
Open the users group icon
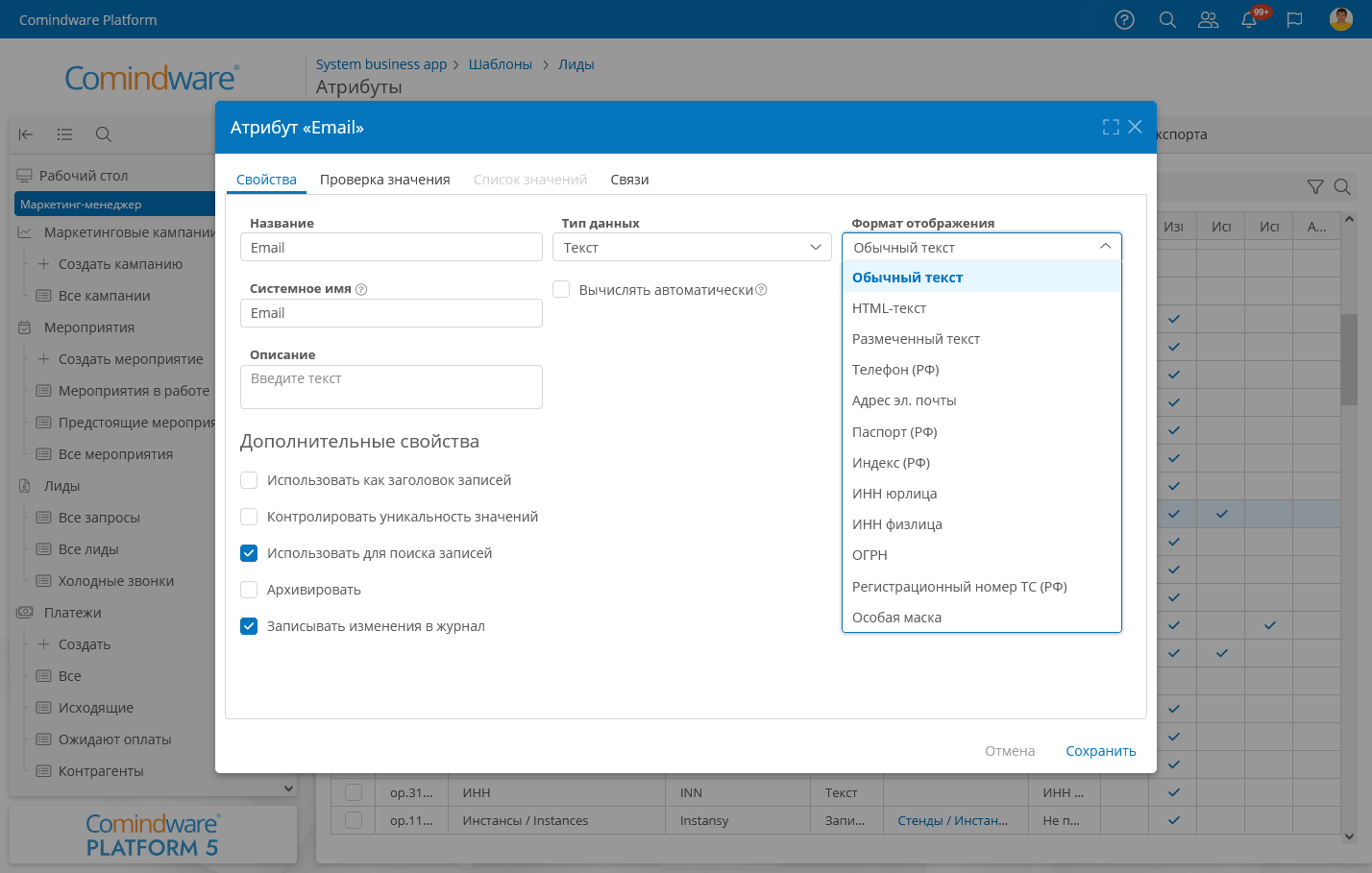(1208, 20)
